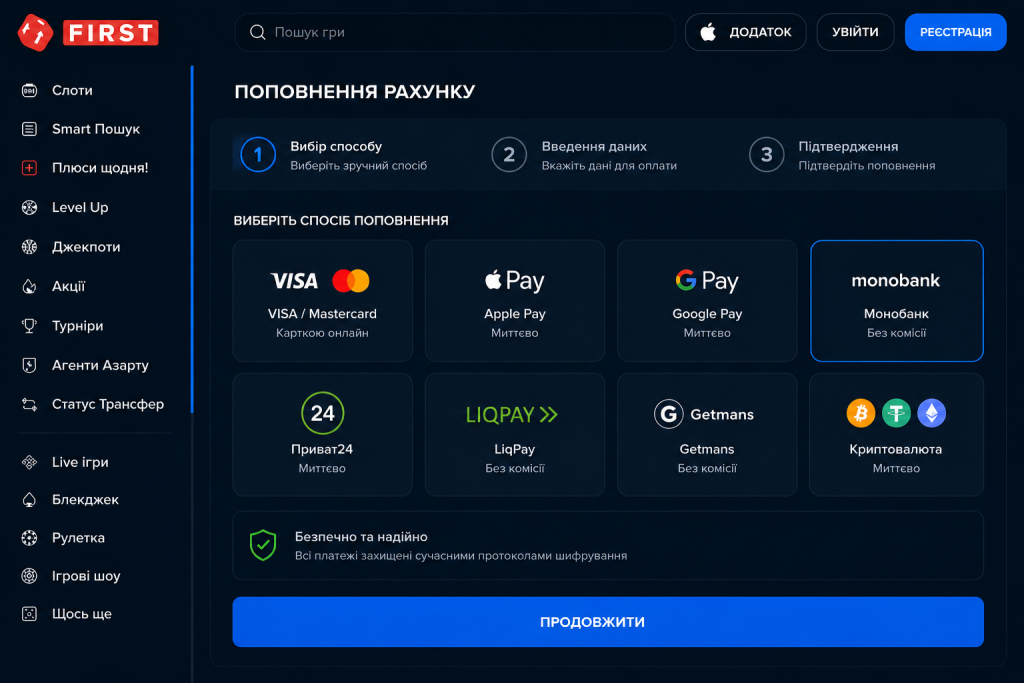Click the Плюси щодня! red plus icon

point(29,168)
